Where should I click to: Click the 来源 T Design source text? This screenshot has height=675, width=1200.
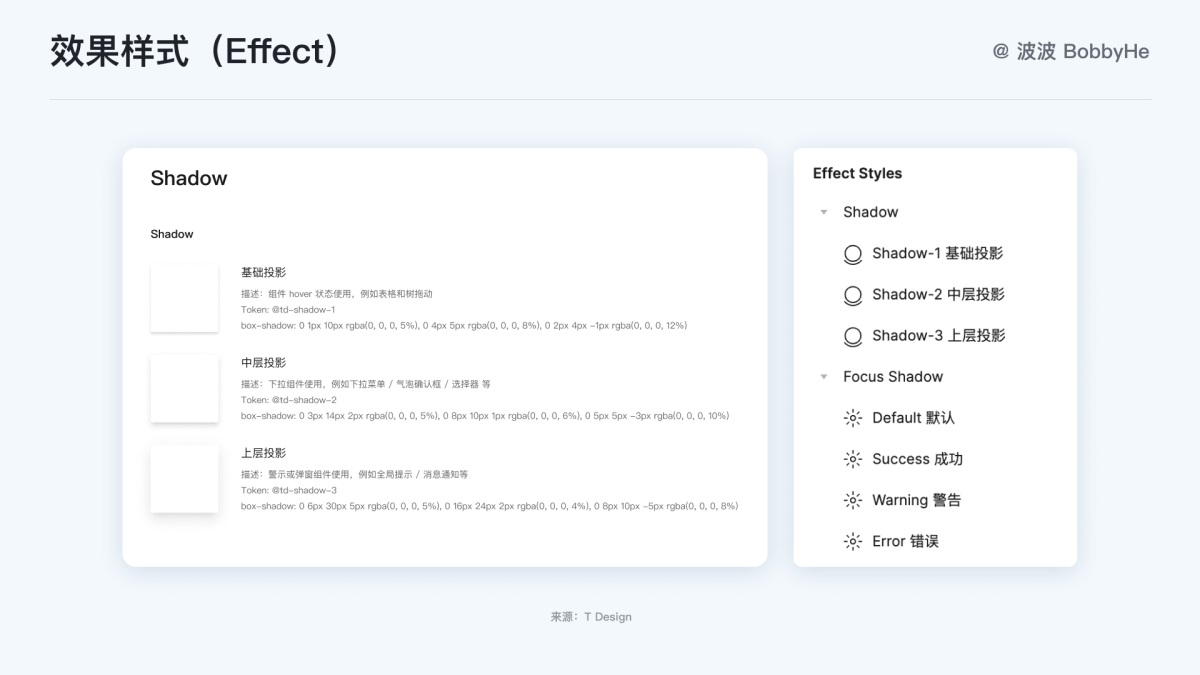[x=591, y=617]
